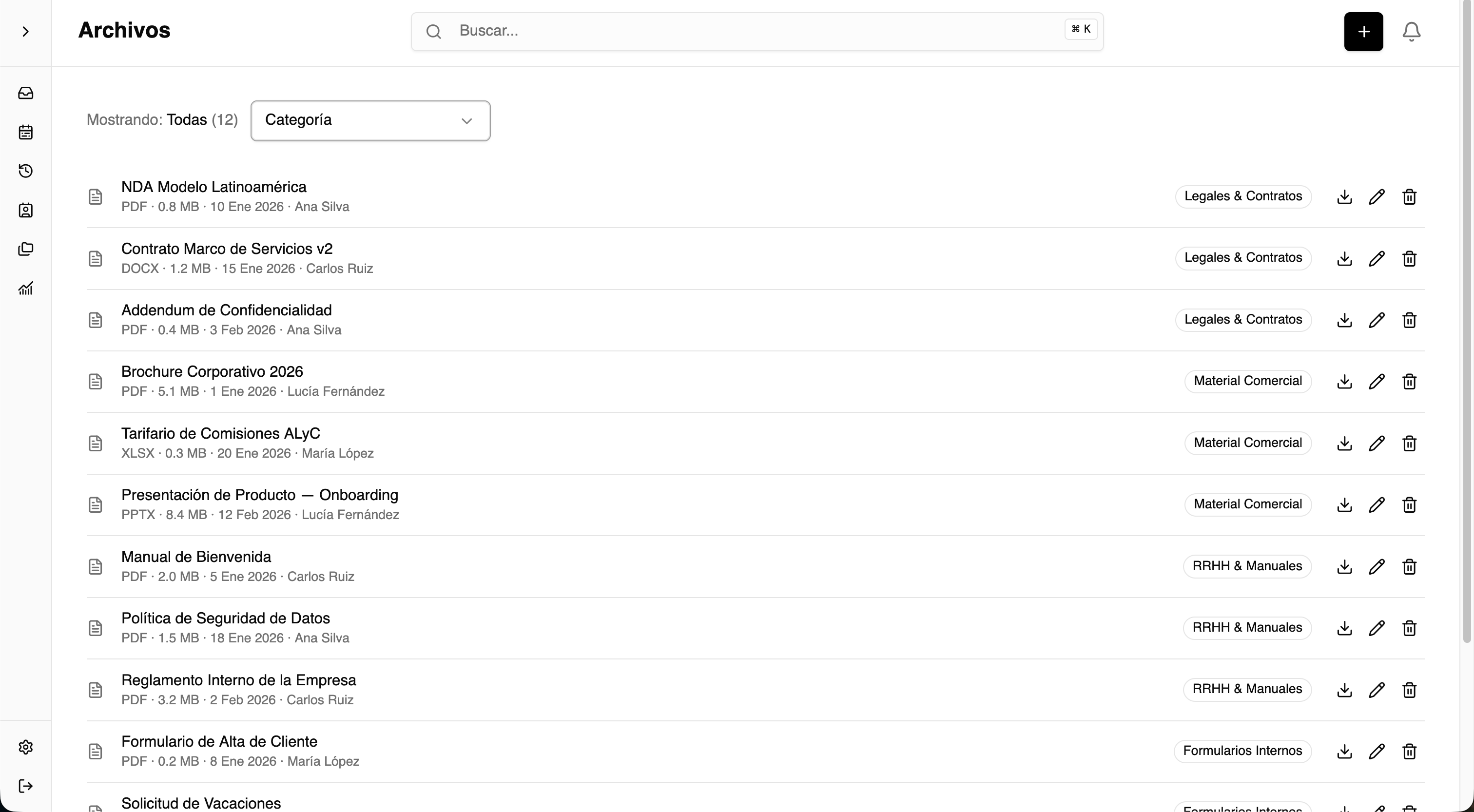Image resolution: width=1474 pixels, height=812 pixels.
Task: Focus the Buscar search field
Action: pos(757,32)
